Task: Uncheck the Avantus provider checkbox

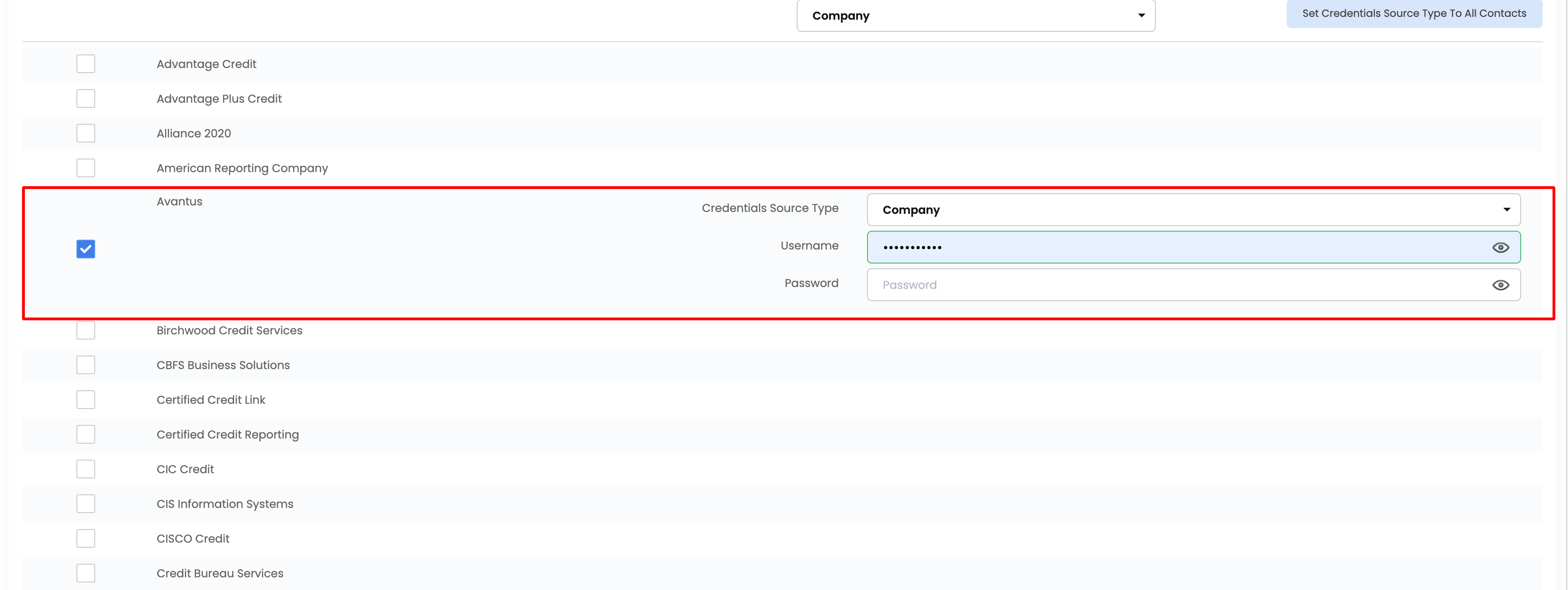Action: pyautogui.click(x=86, y=249)
